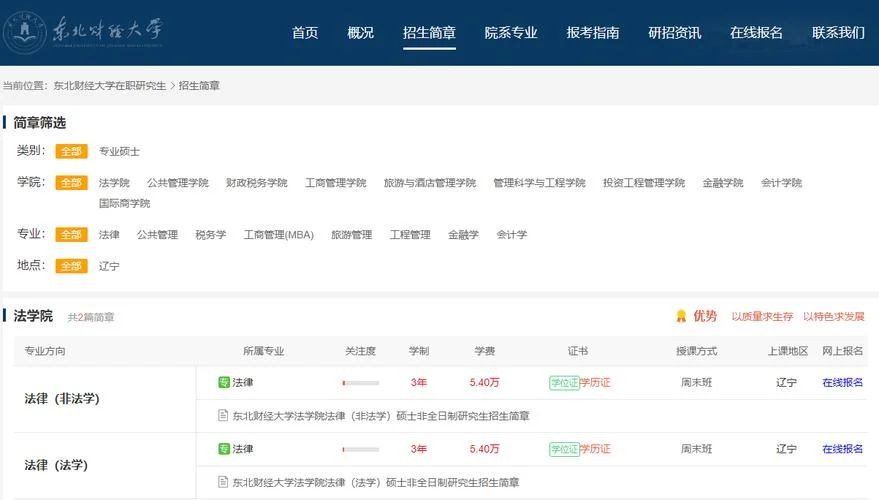The height and width of the screenshot is (500, 879).
Task: Click the green 专 badge in 法律(法学) row
Action: [x=224, y=449]
